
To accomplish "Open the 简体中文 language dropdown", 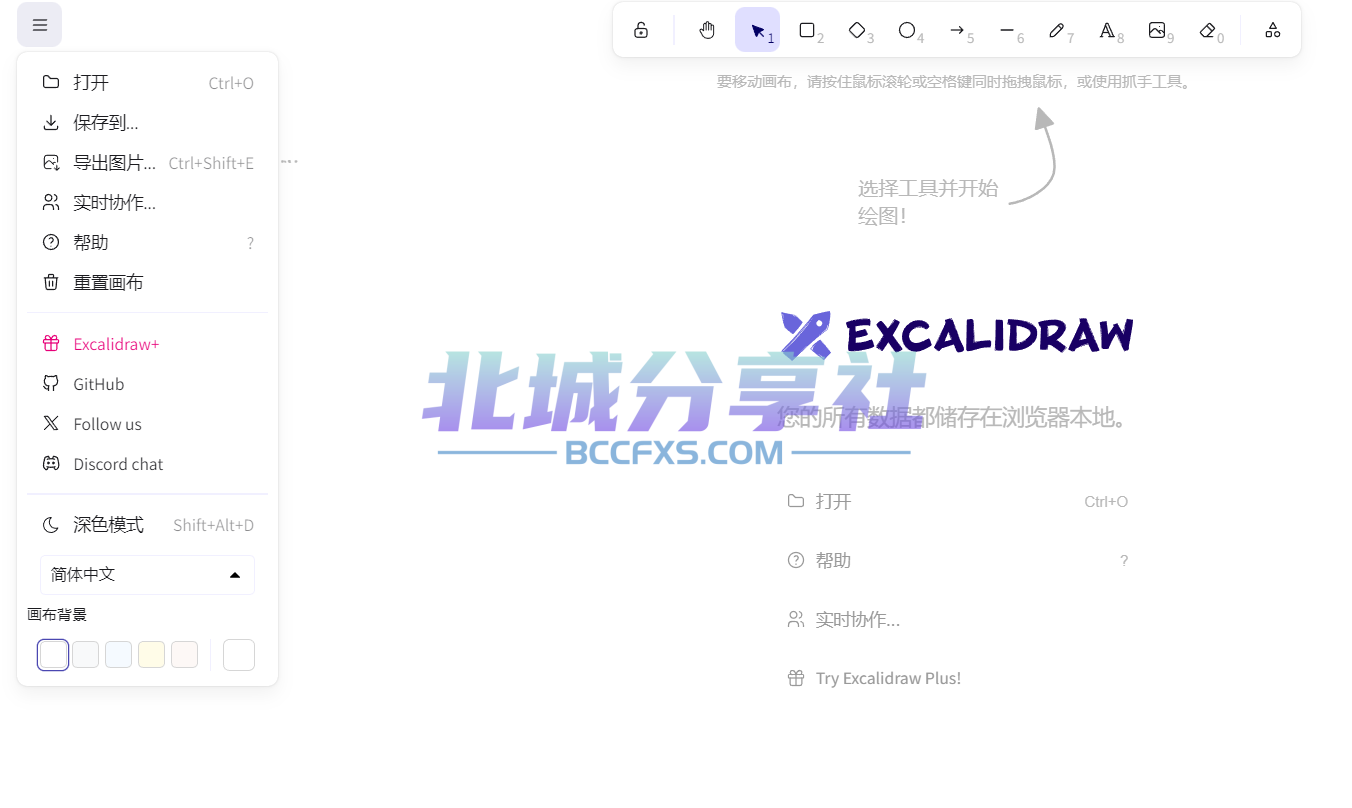I will pyautogui.click(x=147, y=575).
